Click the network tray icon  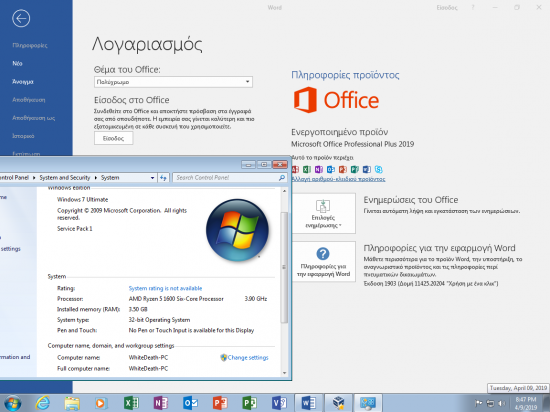point(490,403)
